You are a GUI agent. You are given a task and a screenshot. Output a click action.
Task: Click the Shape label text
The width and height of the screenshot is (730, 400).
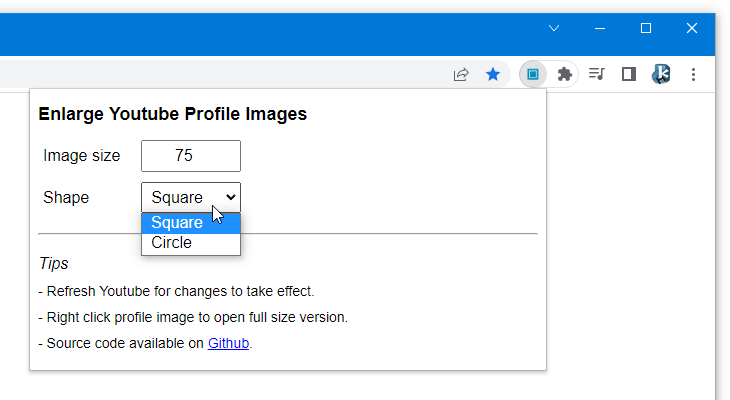coord(66,197)
